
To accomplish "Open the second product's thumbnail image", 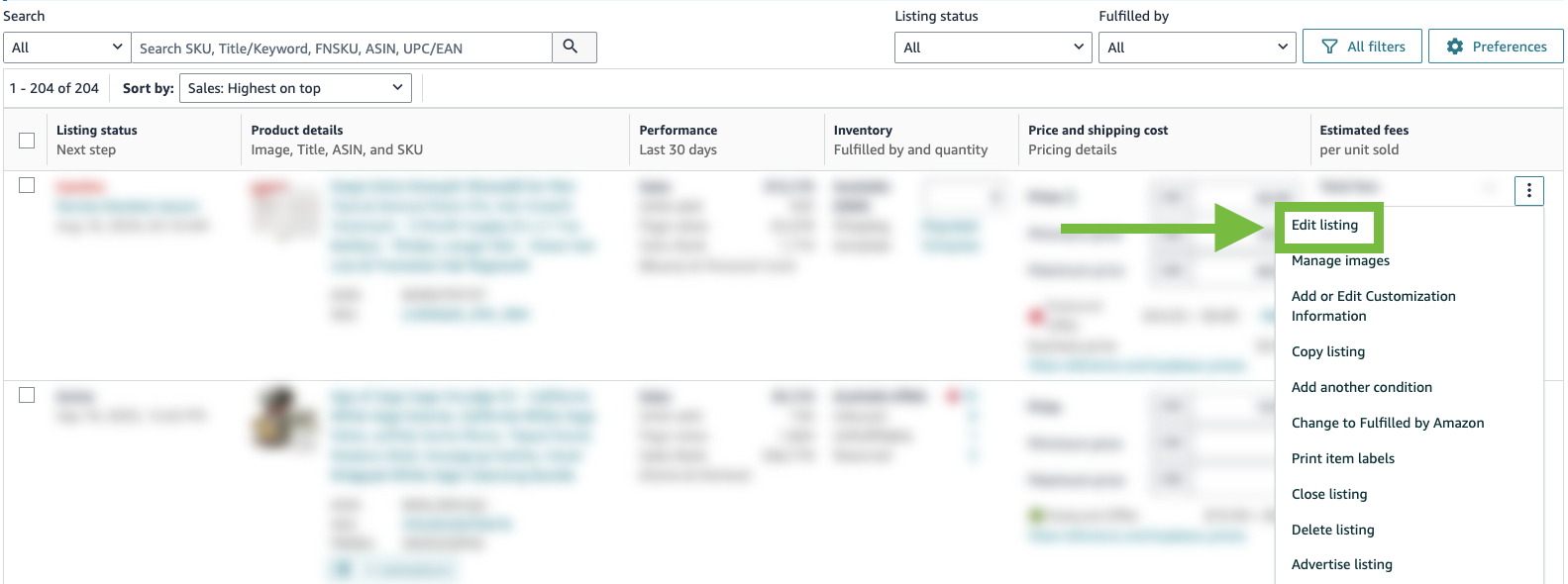I will (x=283, y=418).
